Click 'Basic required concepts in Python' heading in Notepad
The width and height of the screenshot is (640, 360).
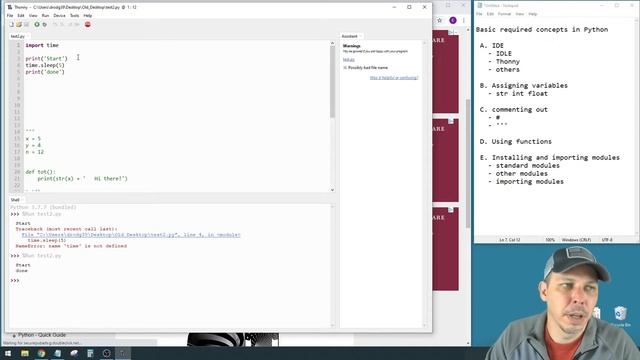coord(542,29)
